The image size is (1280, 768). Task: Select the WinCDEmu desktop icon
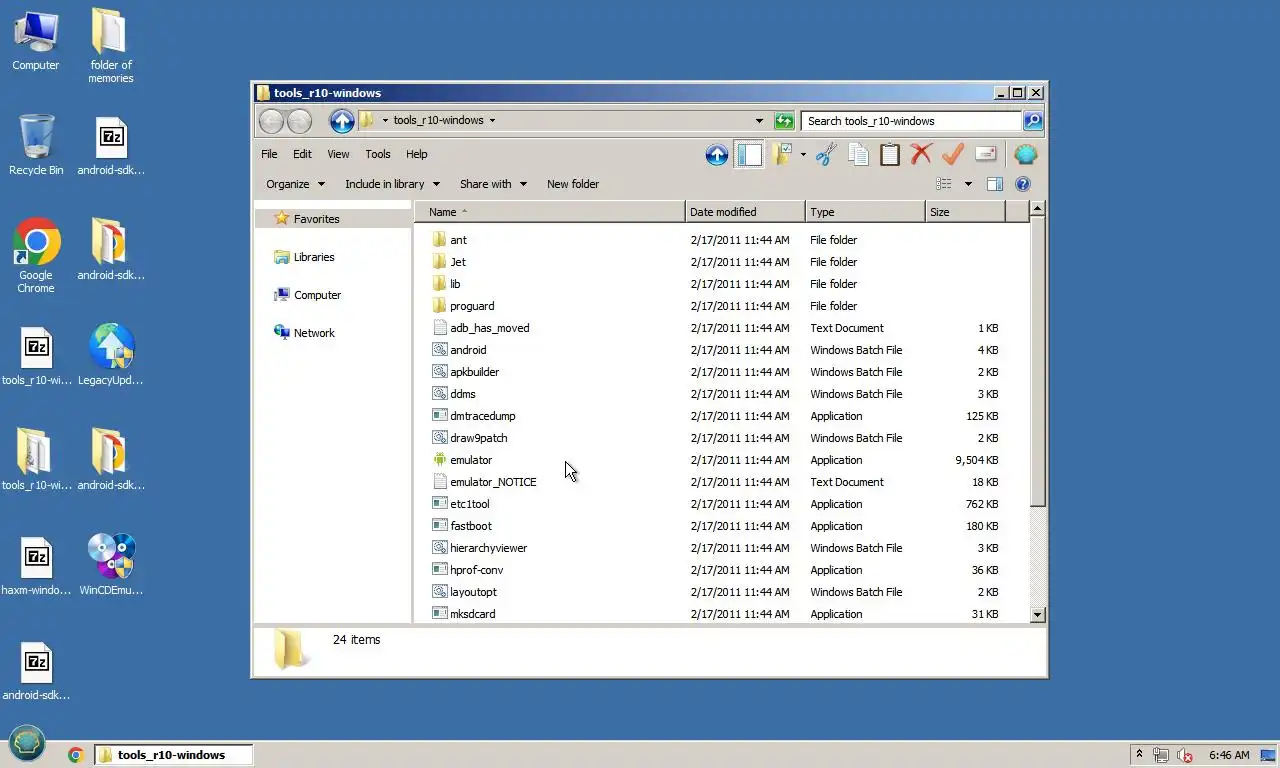[x=111, y=566]
